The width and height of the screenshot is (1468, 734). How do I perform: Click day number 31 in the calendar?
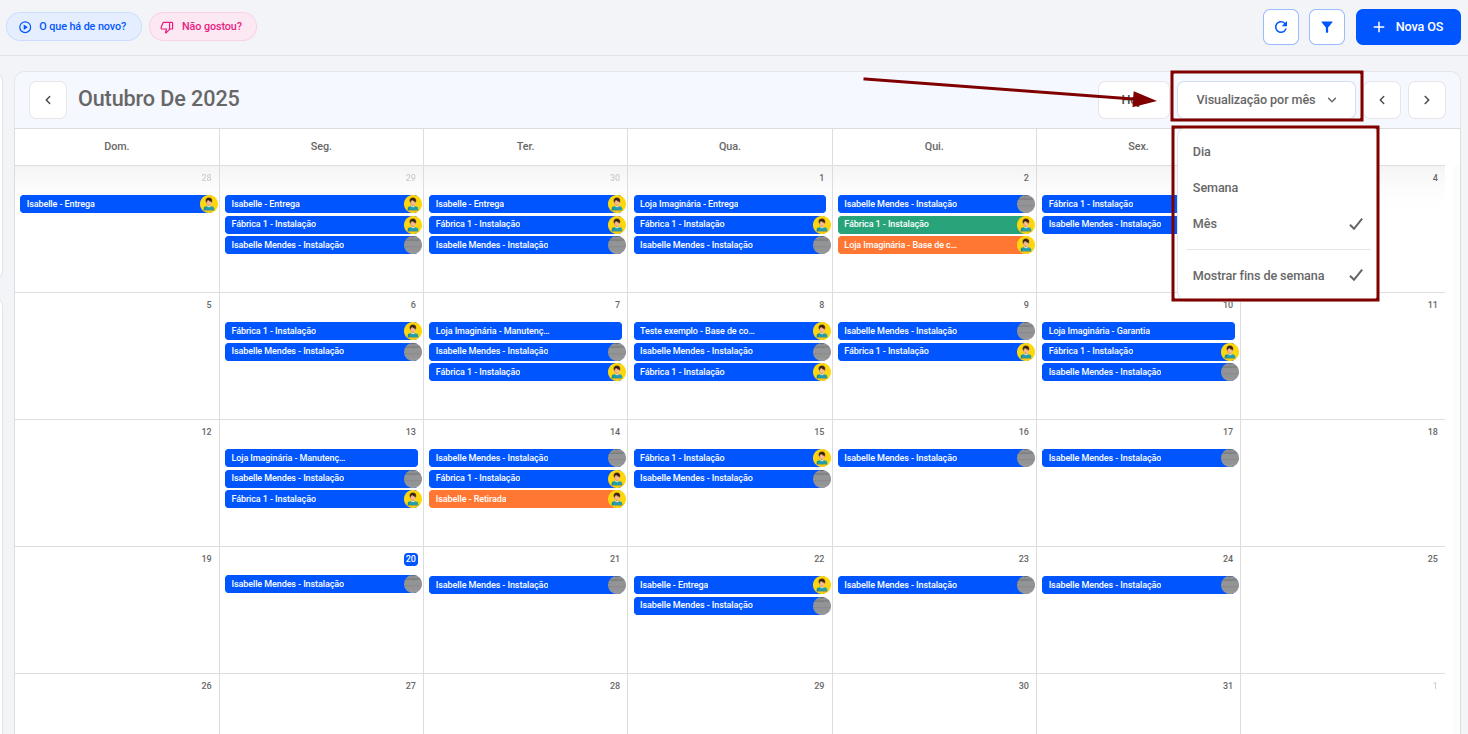coord(1227,686)
